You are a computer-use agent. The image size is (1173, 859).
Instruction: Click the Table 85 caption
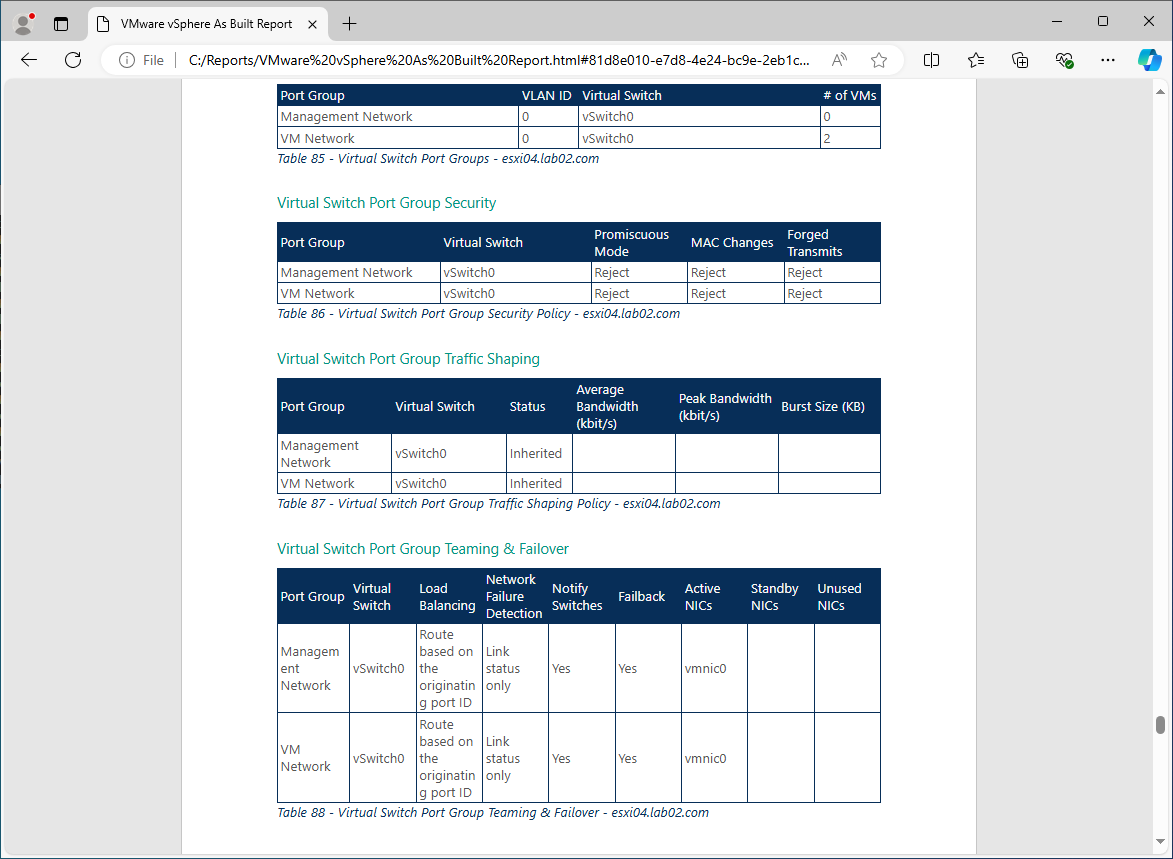click(438, 158)
